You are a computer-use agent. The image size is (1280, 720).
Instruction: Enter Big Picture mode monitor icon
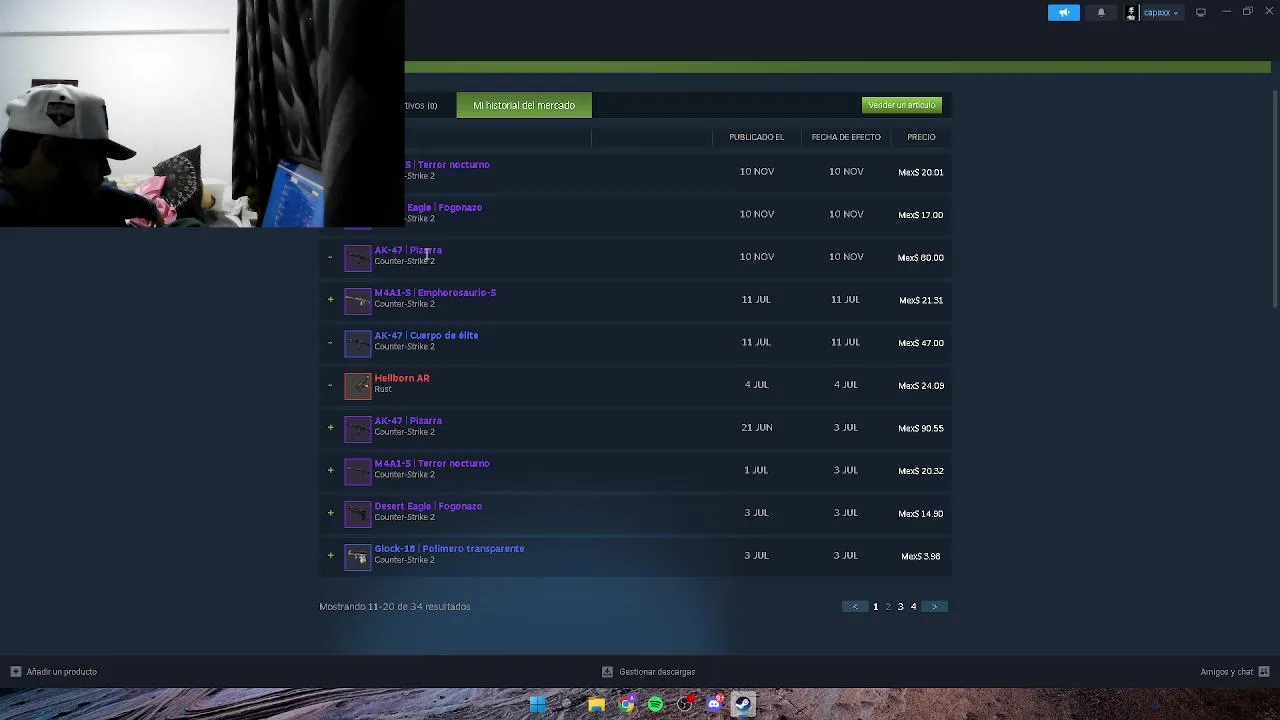1200,13
